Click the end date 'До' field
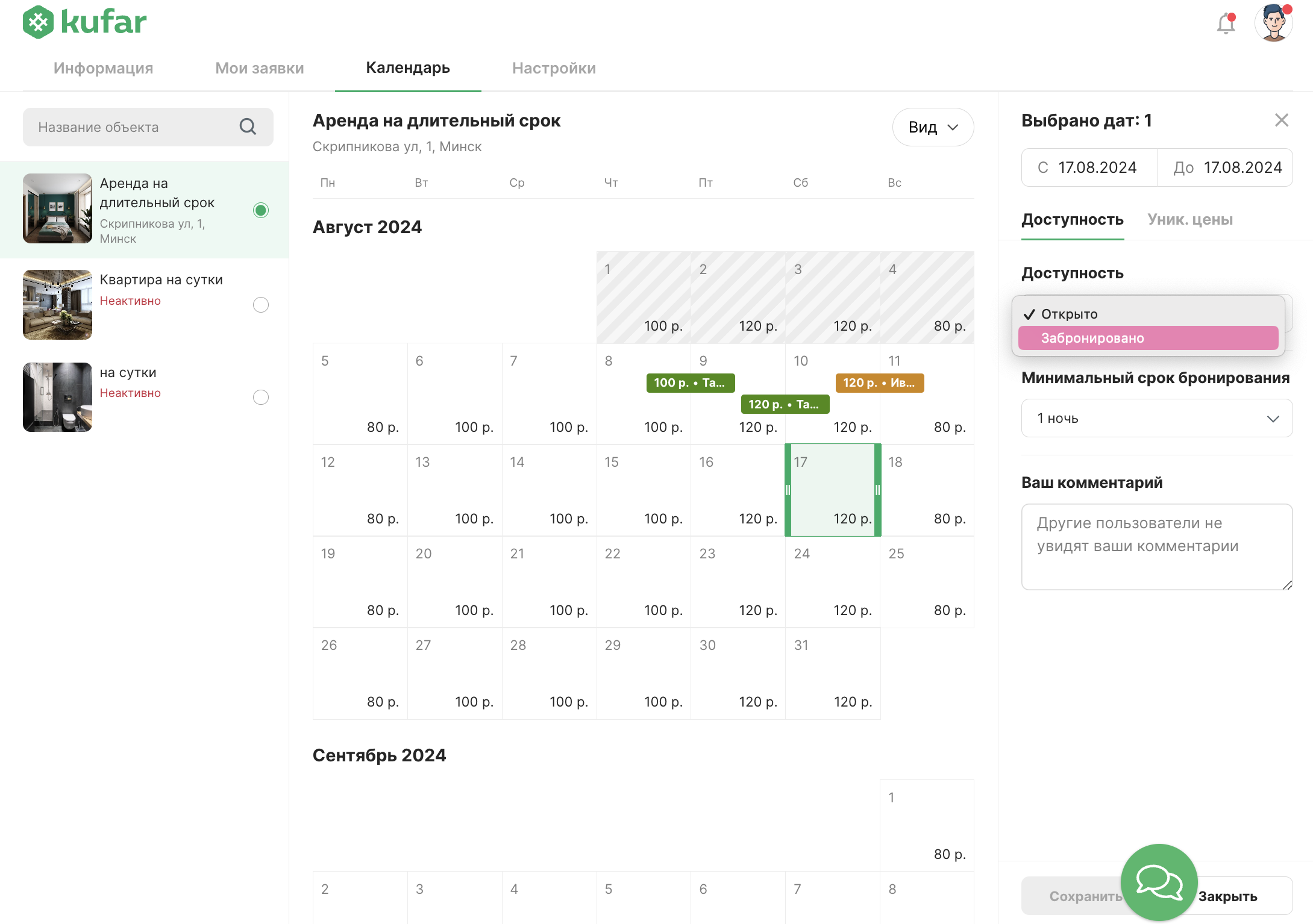 1225,167
